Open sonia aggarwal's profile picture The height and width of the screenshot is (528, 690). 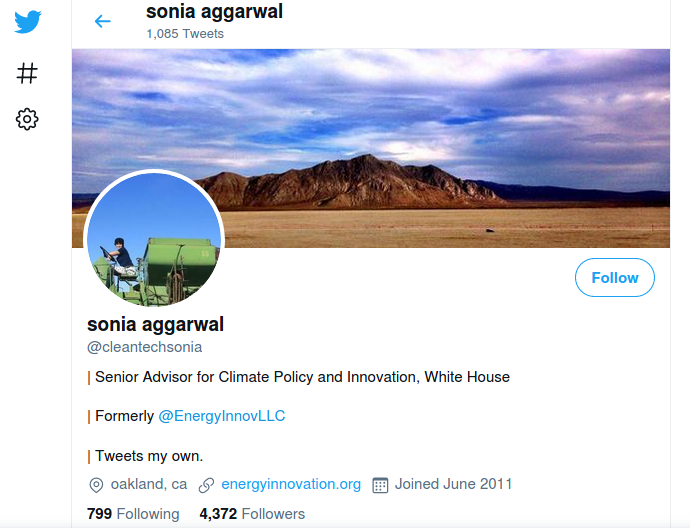pyautogui.click(x=154, y=239)
